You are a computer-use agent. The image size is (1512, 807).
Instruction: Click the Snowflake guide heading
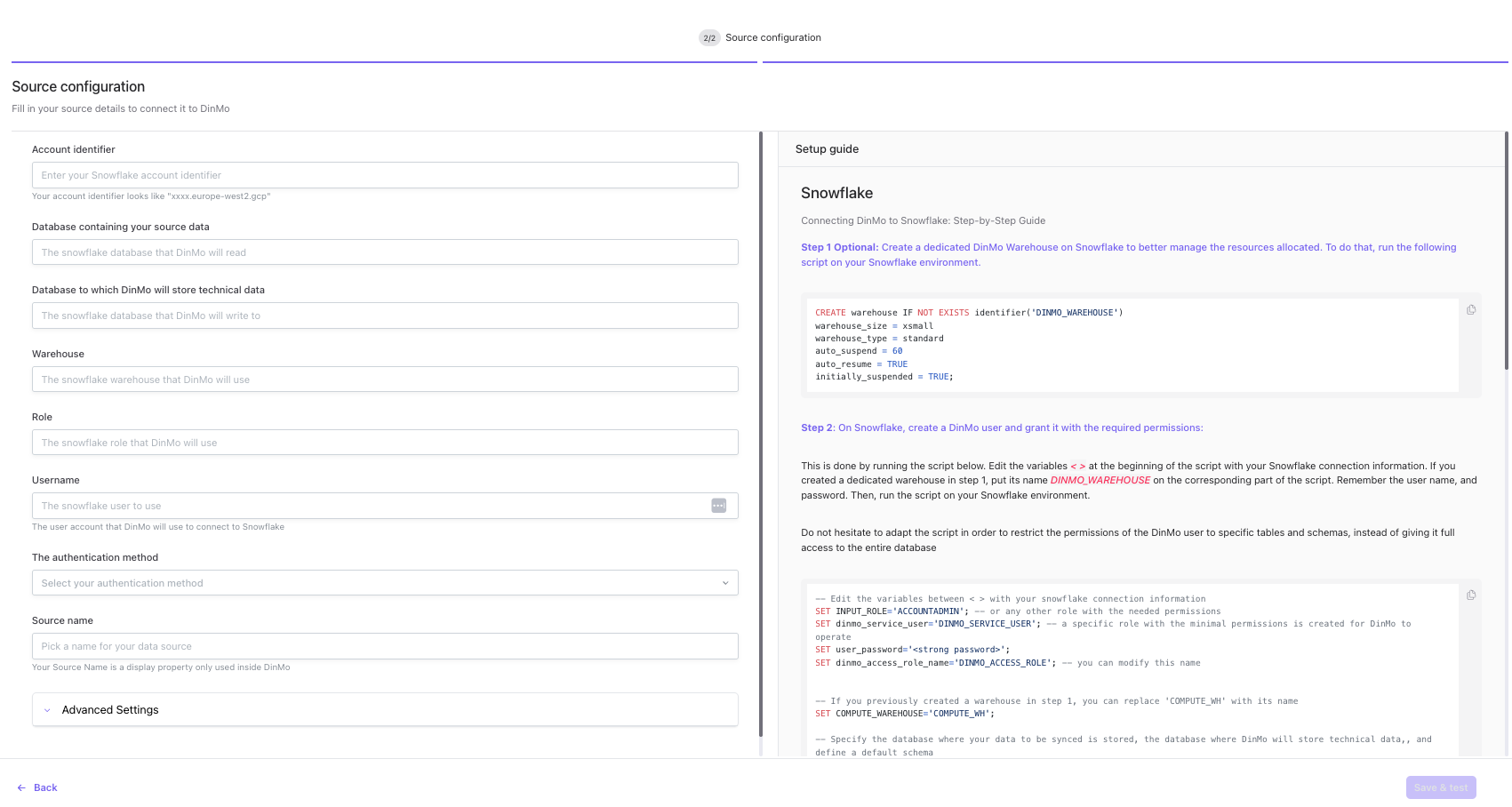(x=836, y=193)
